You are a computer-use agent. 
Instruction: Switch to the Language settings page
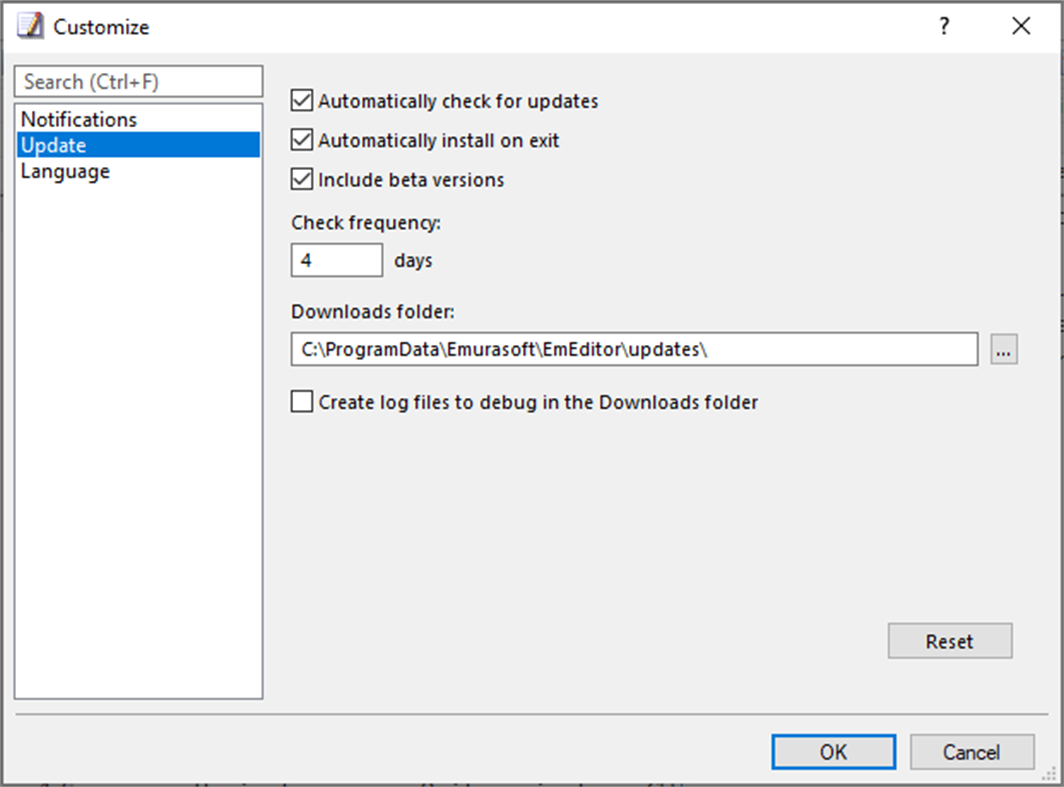(64, 171)
